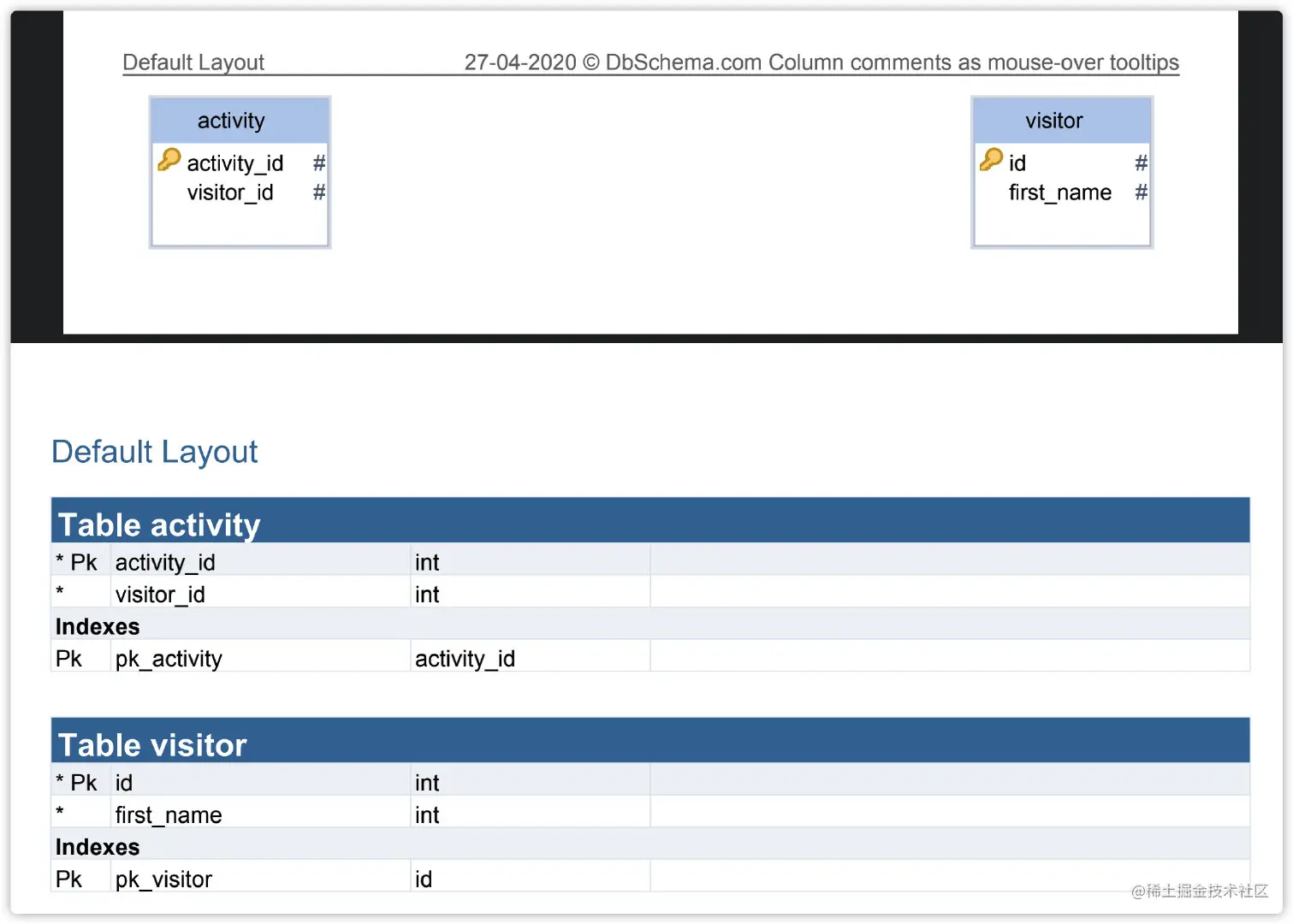Click the # type marker next to visitor_id

(x=319, y=192)
